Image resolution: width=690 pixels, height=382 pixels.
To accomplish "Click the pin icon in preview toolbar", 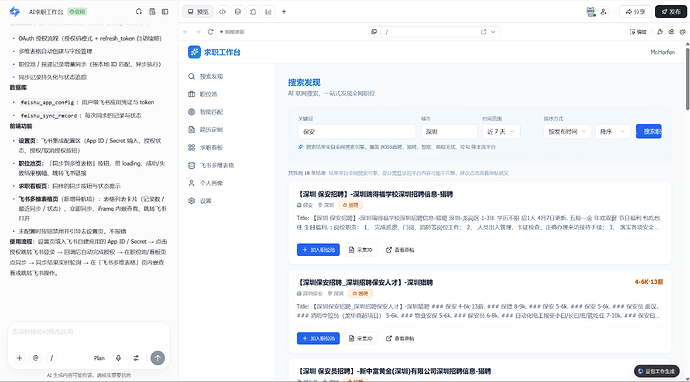I will (660, 32).
